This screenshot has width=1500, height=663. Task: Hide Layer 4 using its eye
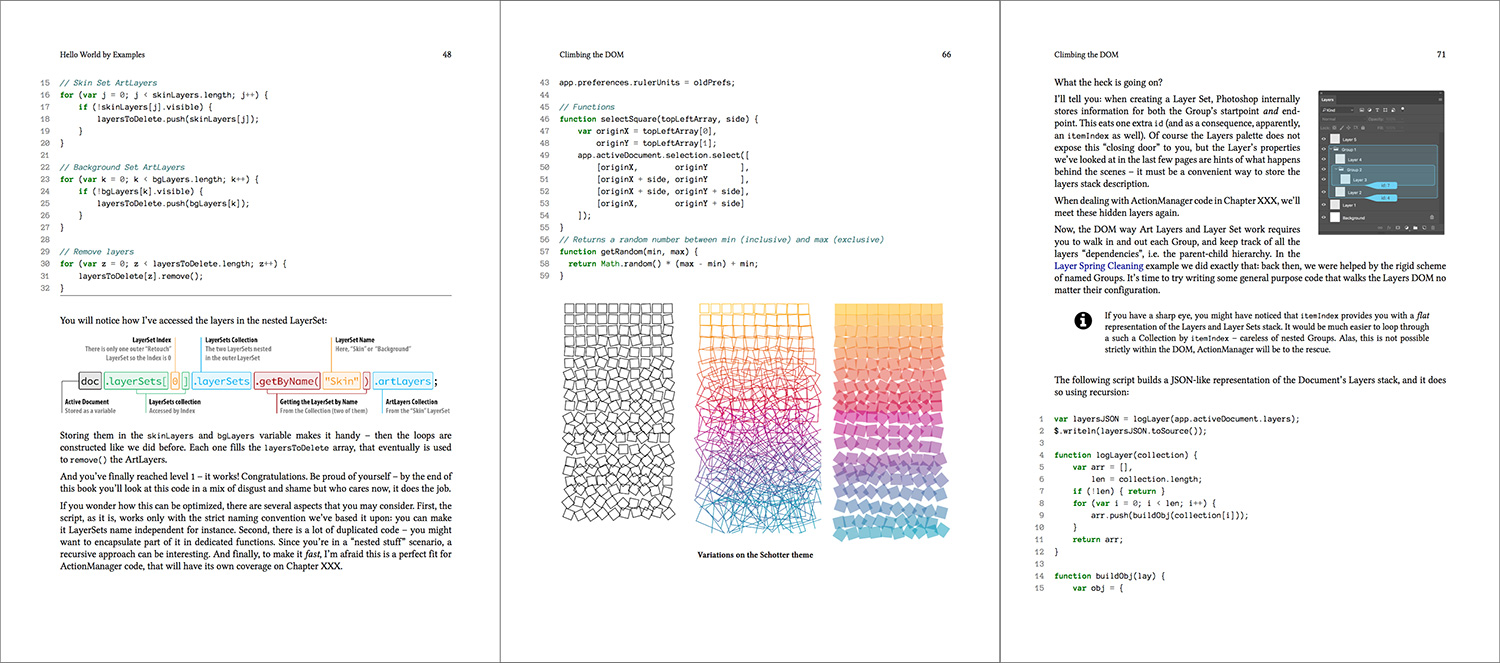pyautogui.click(x=1324, y=159)
